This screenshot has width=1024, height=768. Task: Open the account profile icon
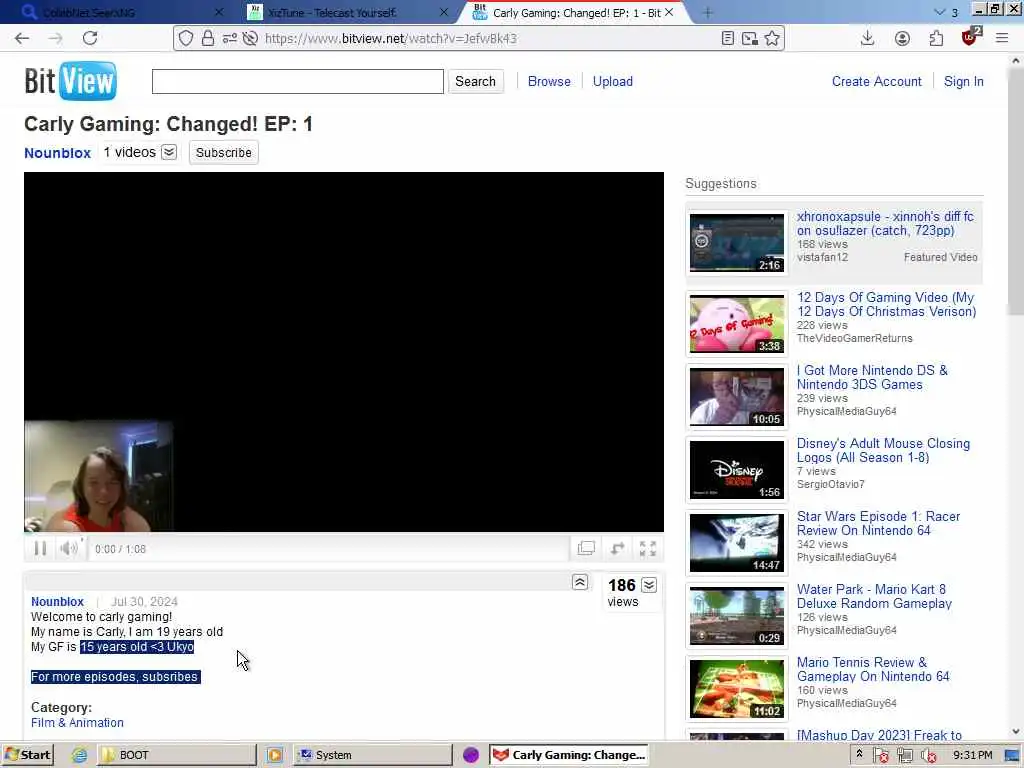click(x=902, y=39)
